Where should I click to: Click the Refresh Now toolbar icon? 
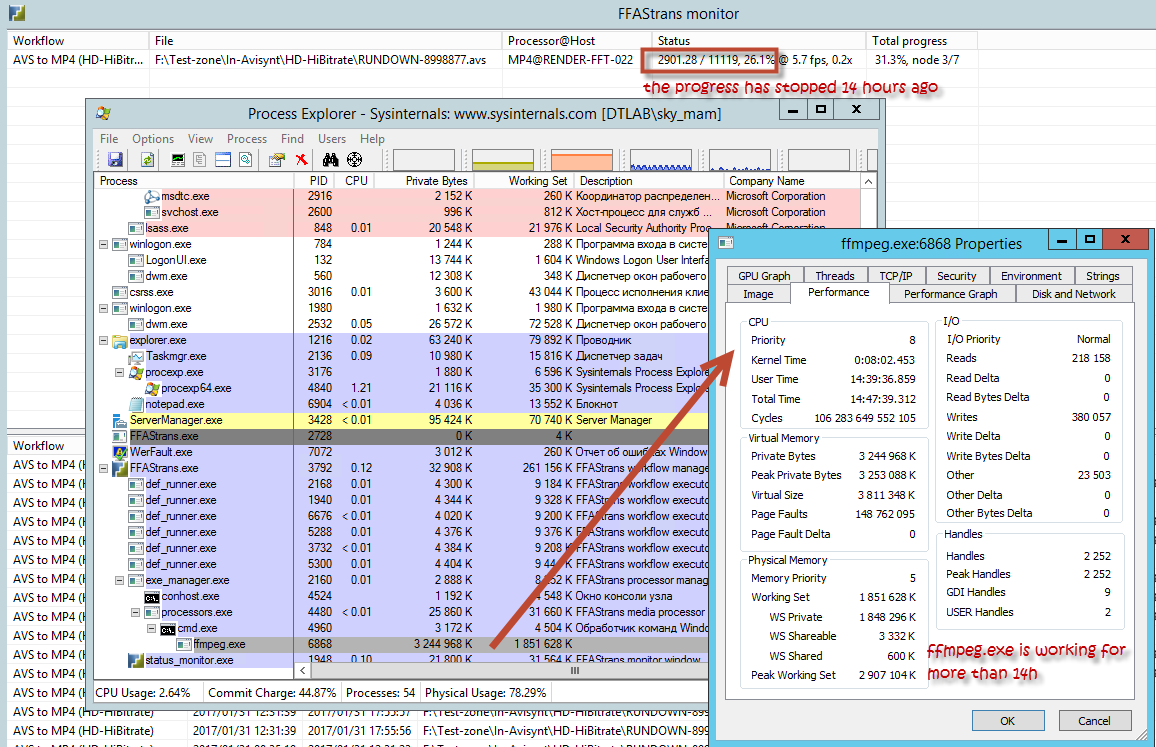point(147,159)
